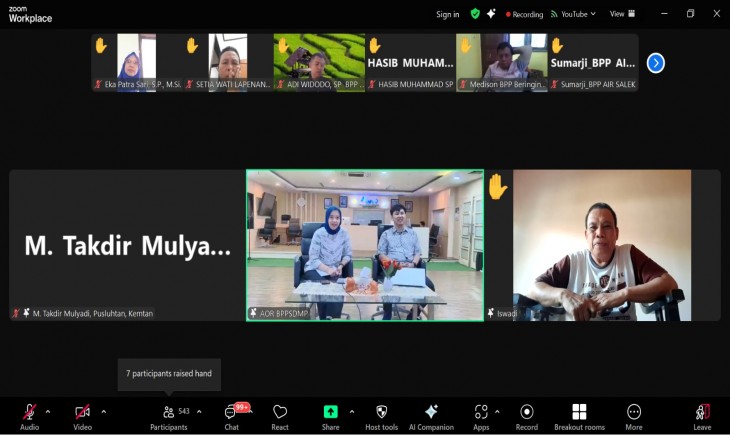Select SETIA WATI LAPENAN video thumbnail
This screenshot has width=730, height=435.
[228, 62]
